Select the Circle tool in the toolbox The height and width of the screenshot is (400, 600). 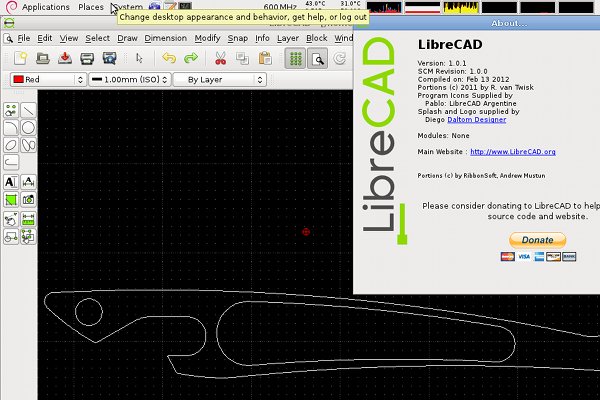pos(28,128)
